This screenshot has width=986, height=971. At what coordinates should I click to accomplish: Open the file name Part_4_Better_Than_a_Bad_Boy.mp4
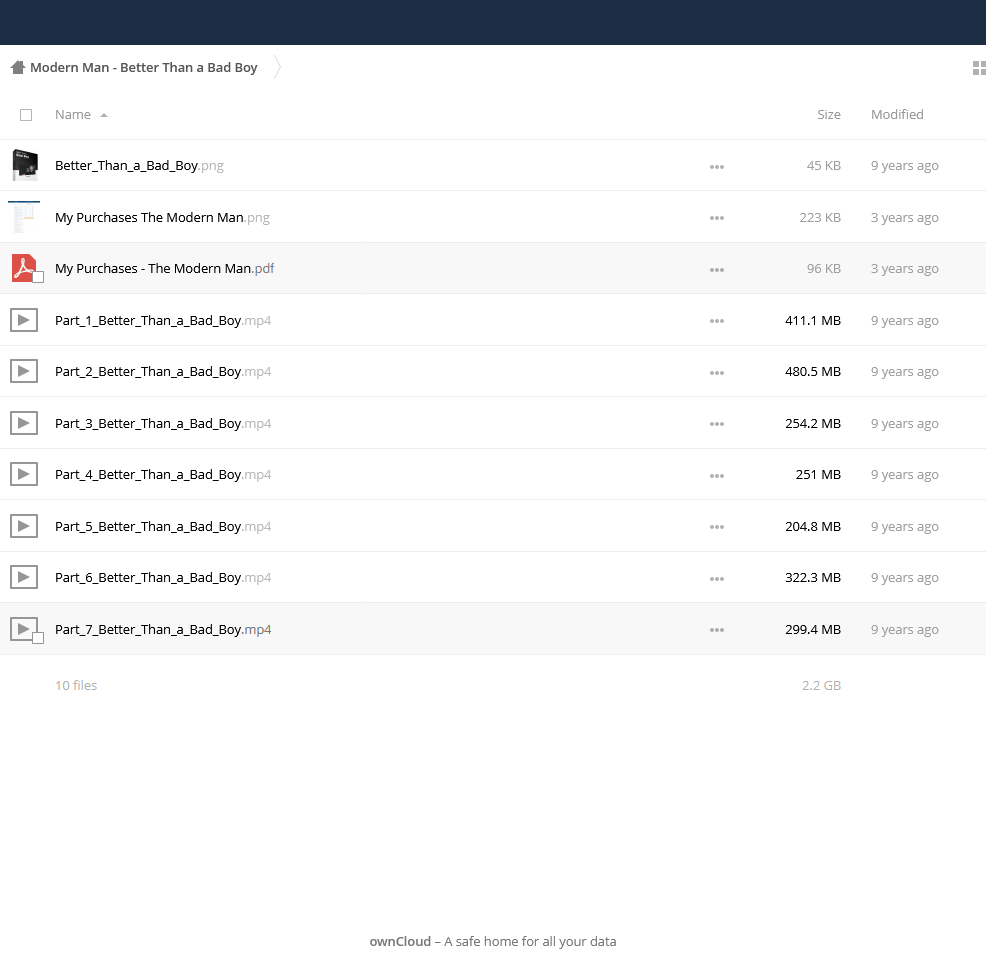pos(163,475)
